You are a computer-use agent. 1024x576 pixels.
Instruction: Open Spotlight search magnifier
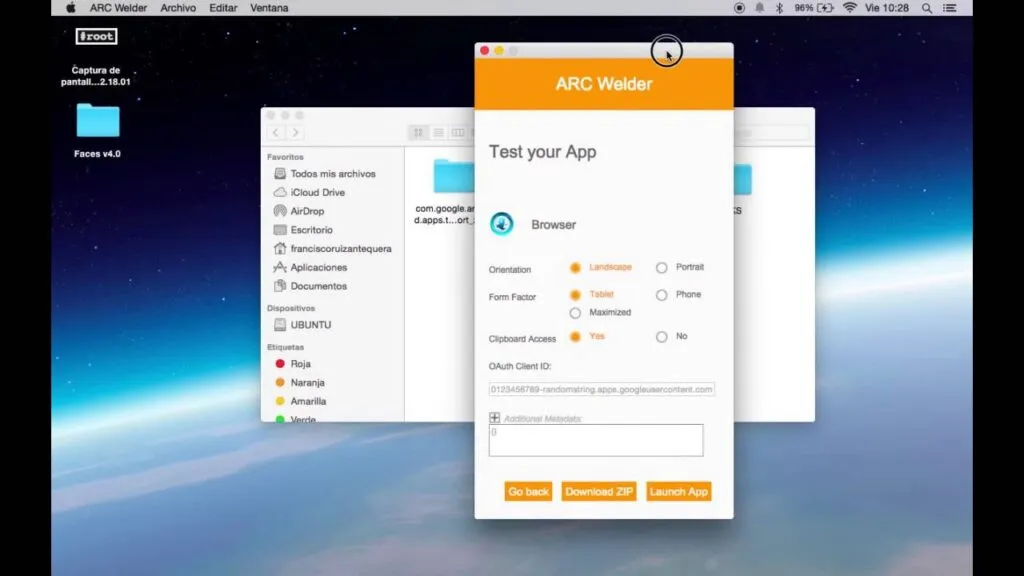pyautogui.click(x=927, y=8)
